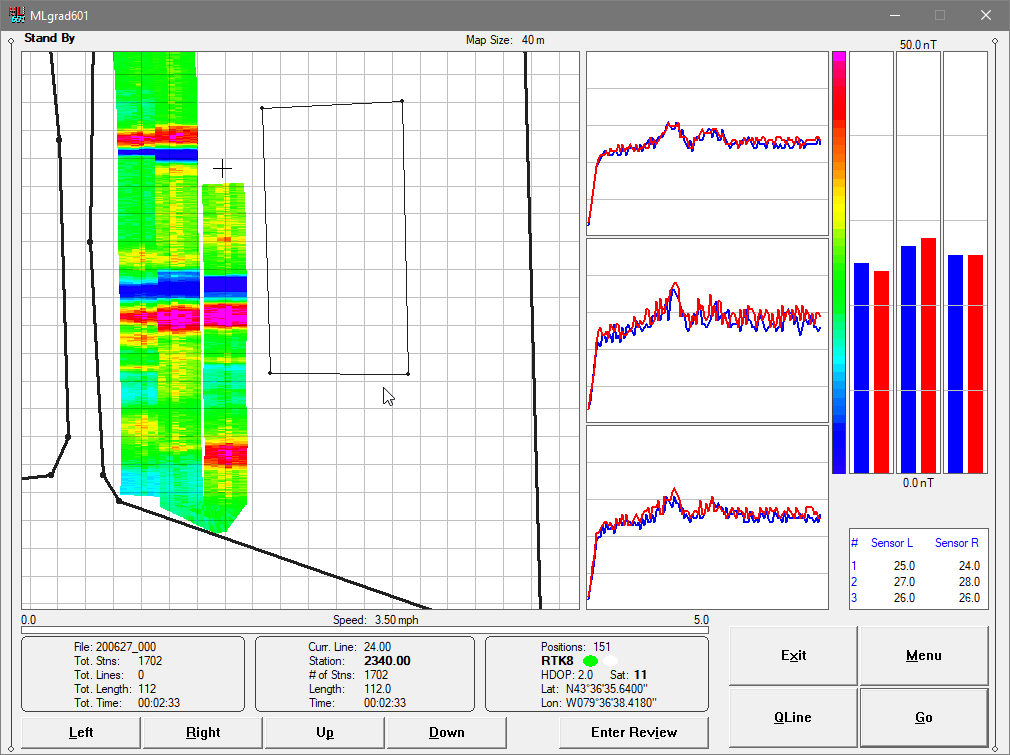Click the green RTK8 status indicator

pyautogui.click(x=590, y=661)
